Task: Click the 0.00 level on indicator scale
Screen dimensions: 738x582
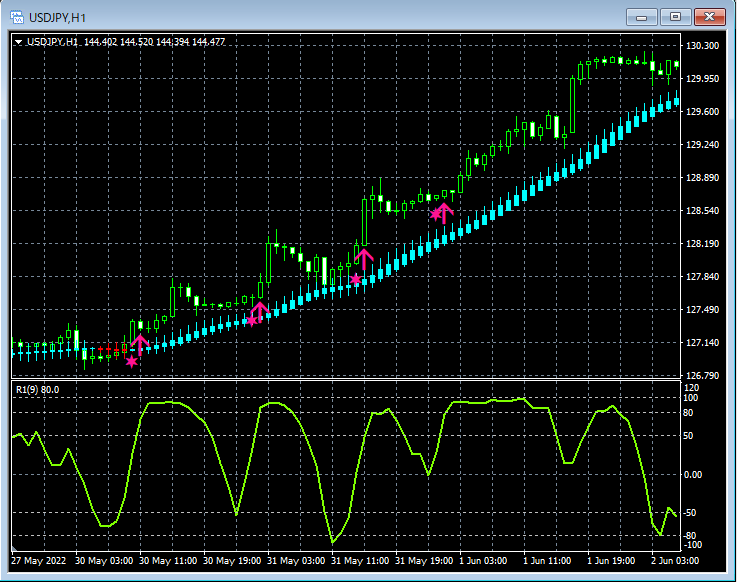Action: click(x=692, y=475)
